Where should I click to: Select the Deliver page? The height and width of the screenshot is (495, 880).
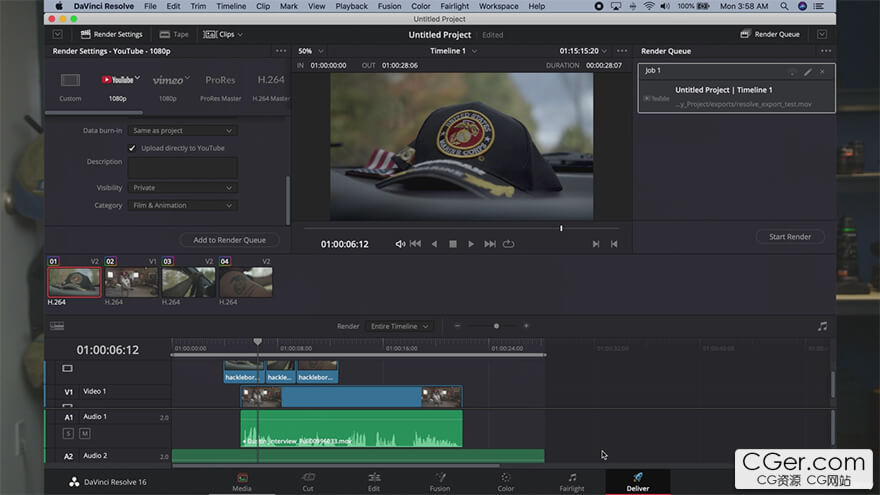point(638,482)
